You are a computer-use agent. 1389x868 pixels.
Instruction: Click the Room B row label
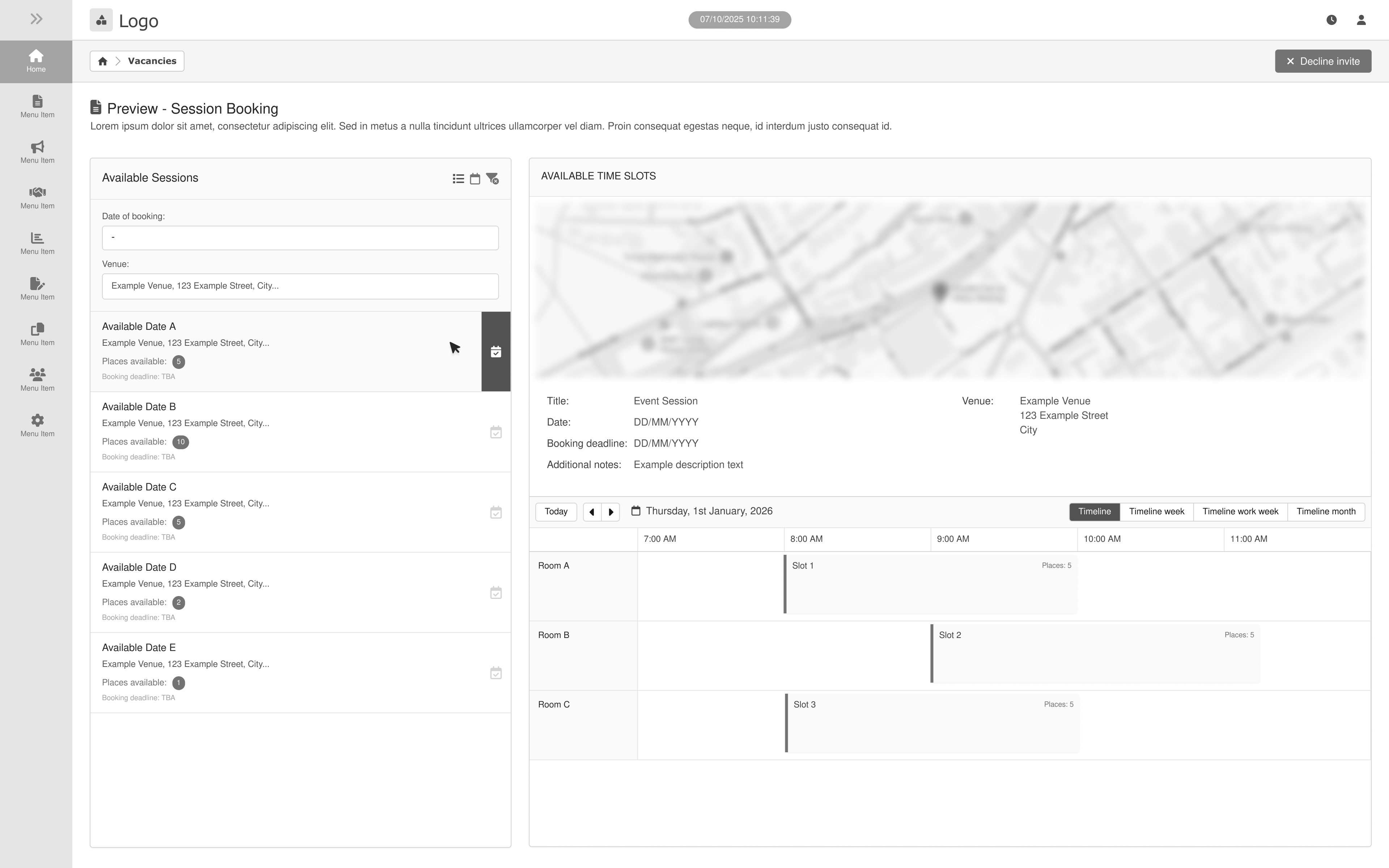[583, 656]
